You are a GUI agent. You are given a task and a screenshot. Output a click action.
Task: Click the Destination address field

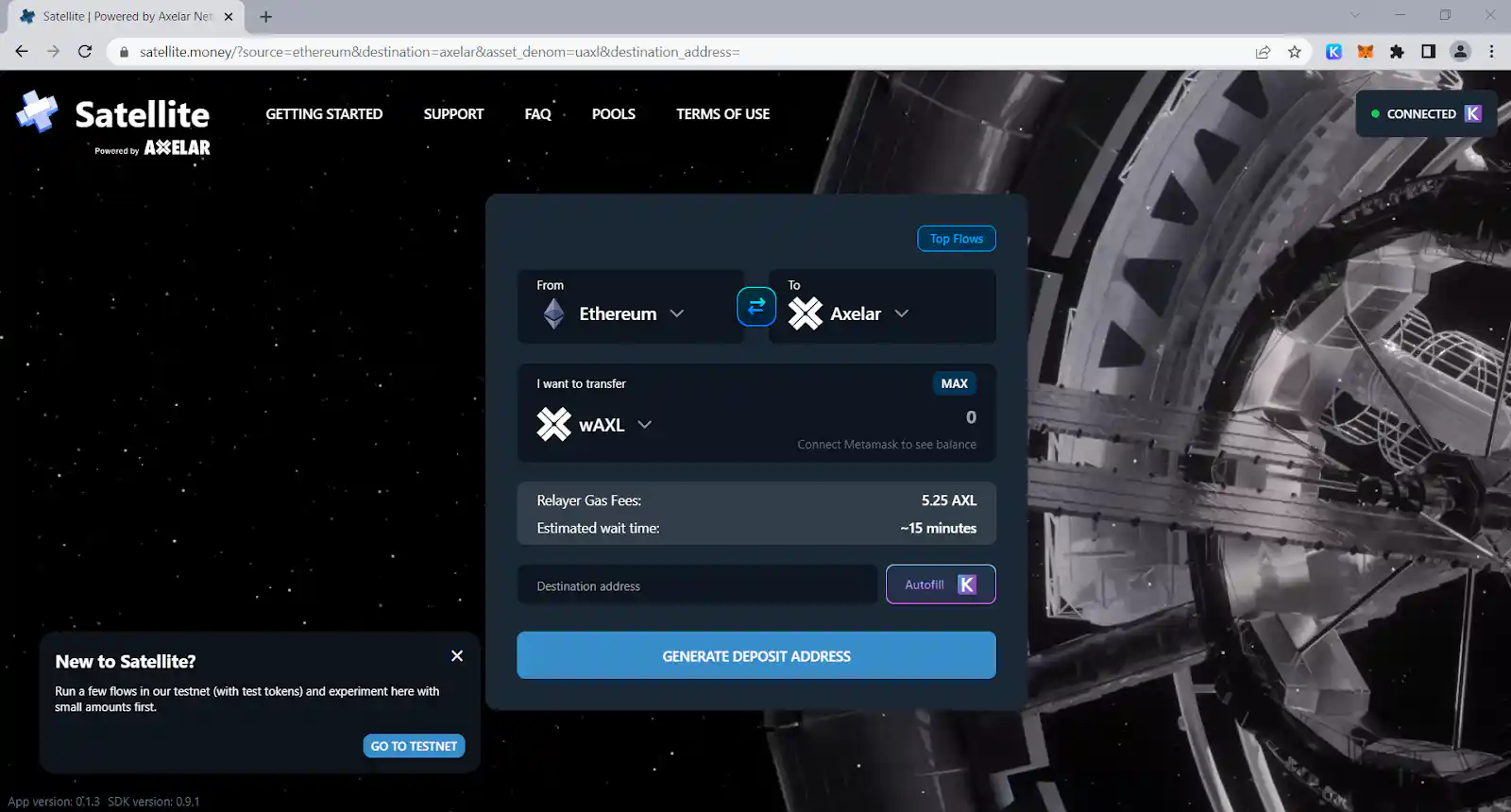tap(698, 585)
